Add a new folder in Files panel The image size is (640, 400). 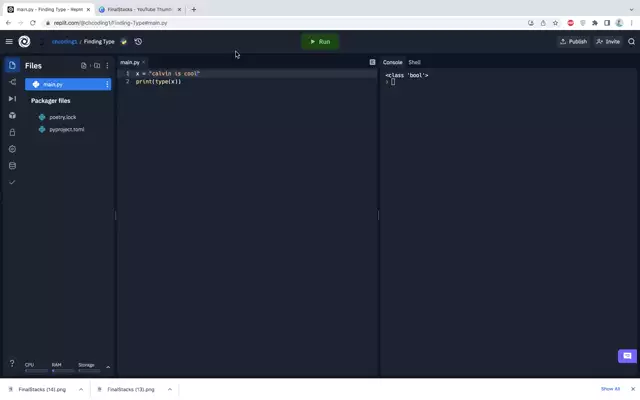tap(97, 66)
